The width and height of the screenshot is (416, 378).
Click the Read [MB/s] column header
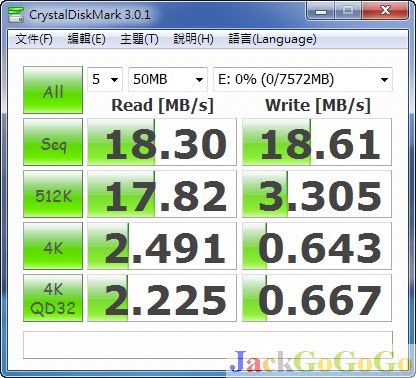tap(162, 105)
